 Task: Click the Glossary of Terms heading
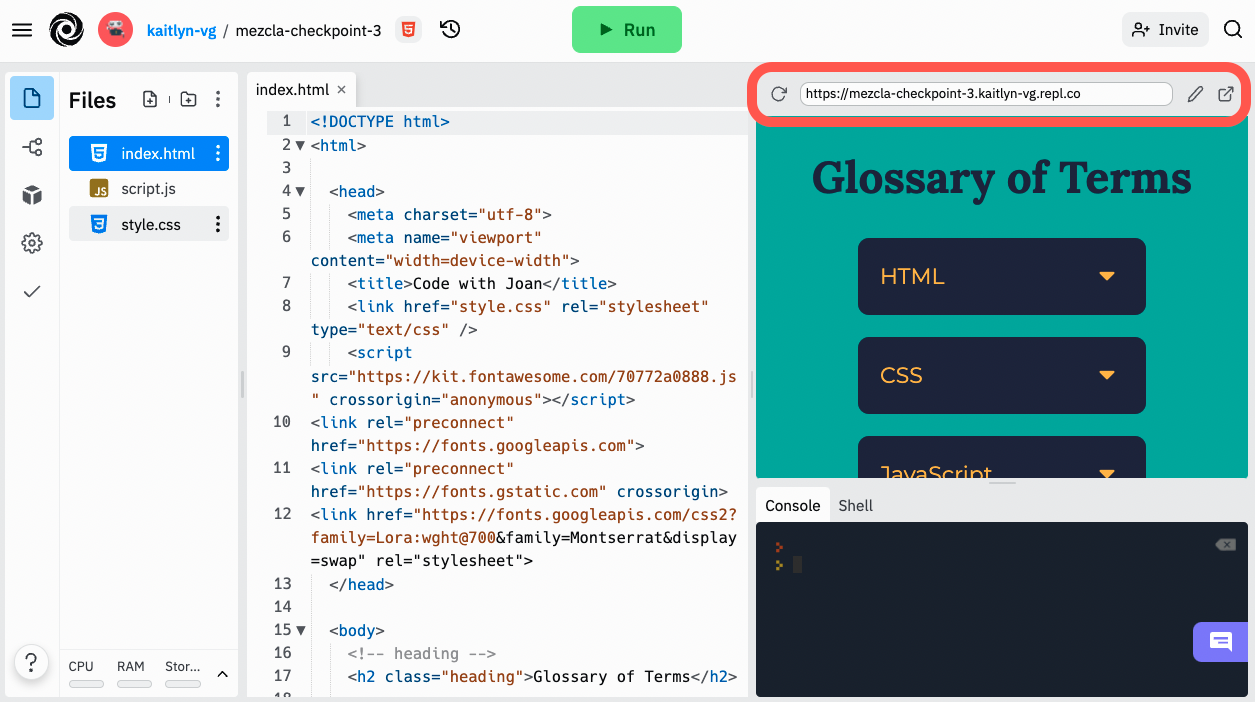pos(1002,179)
